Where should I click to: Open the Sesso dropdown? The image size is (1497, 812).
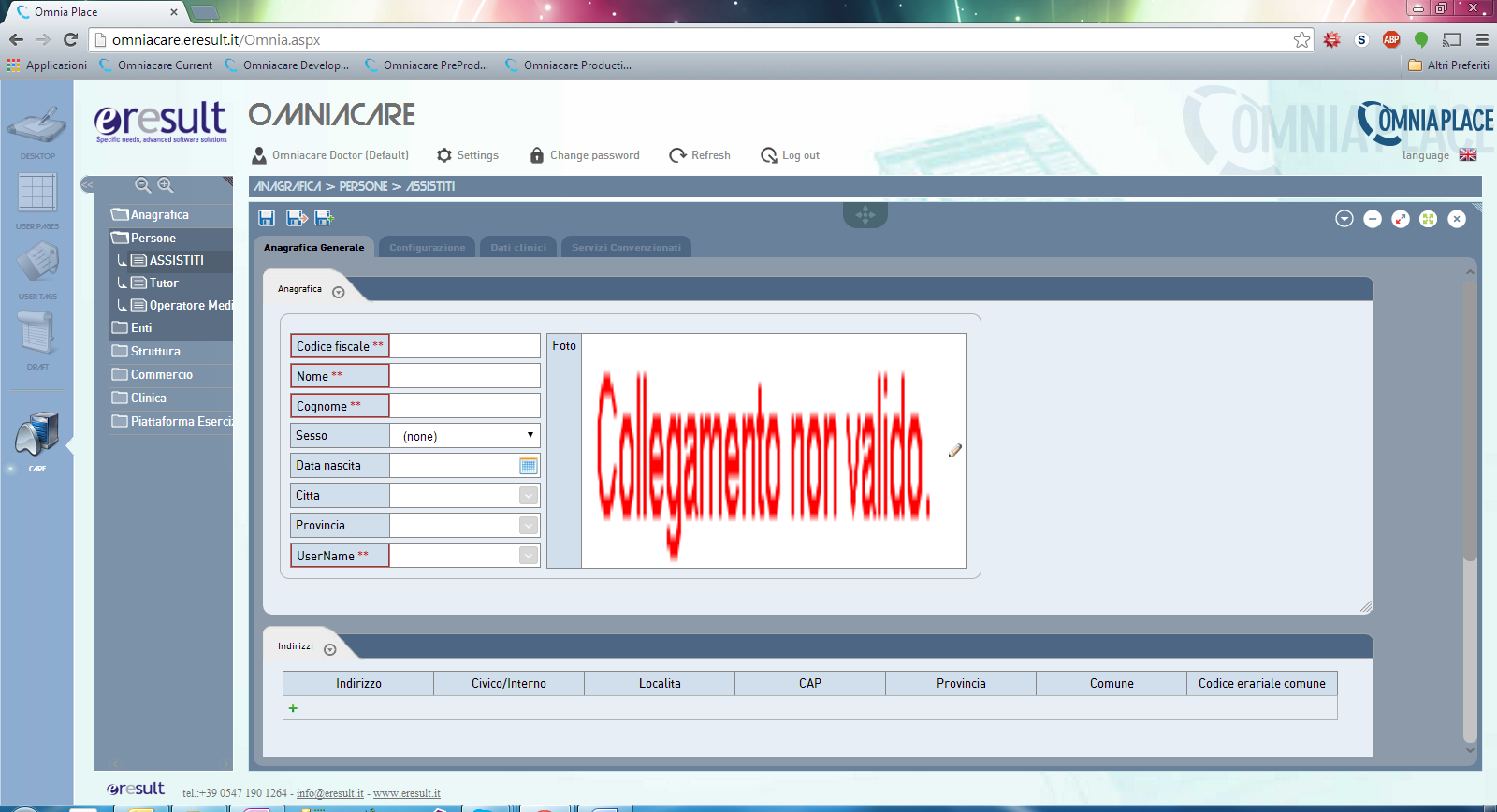(x=465, y=436)
